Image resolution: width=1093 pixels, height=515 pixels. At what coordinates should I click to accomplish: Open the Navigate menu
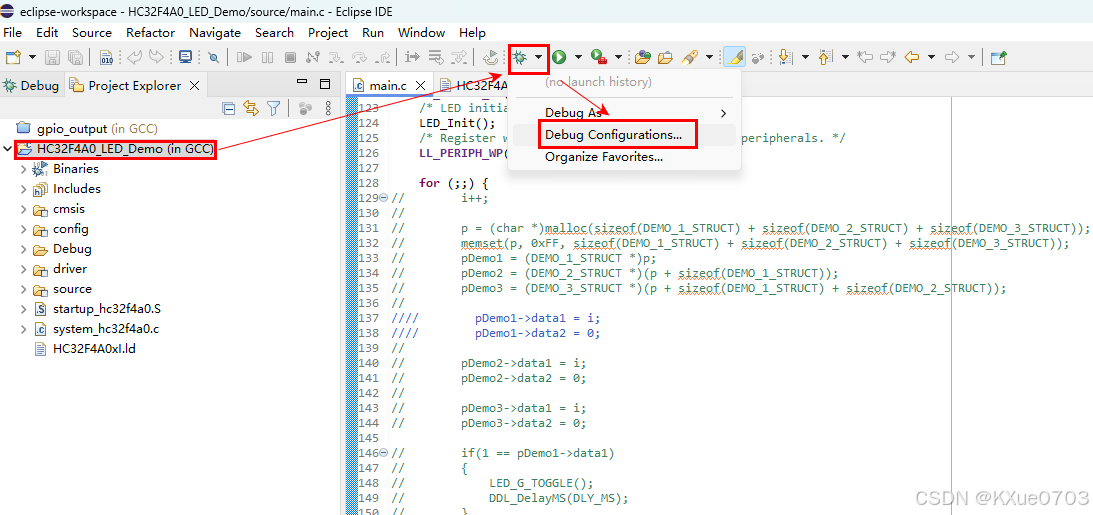click(215, 32)
